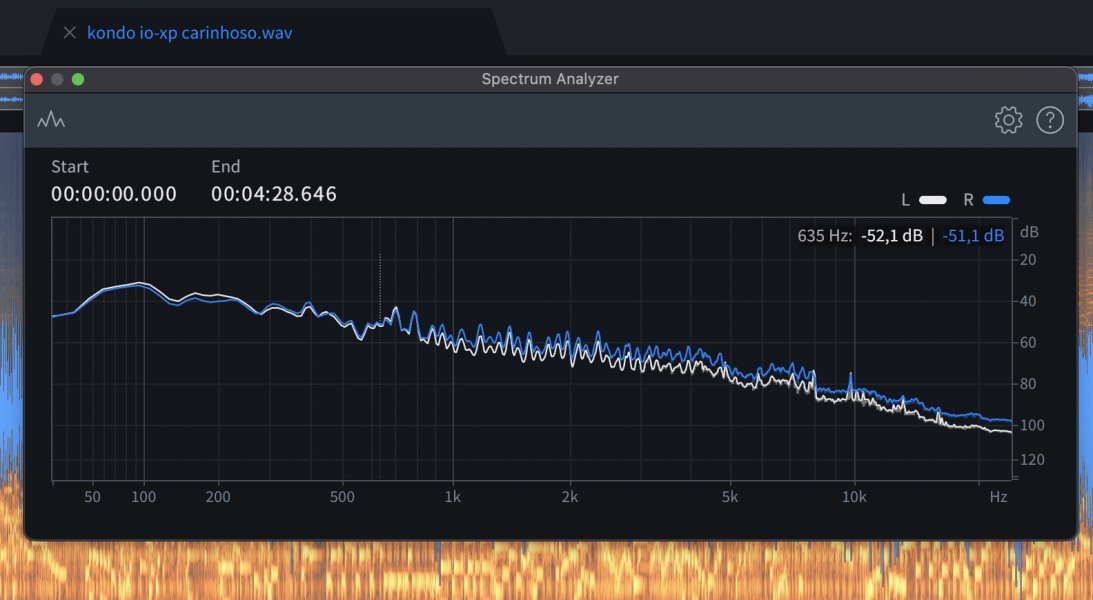This screenshot has width=1093, height=600.
Task: Click the 40 dB level axis label
Action: (x=1028, y=301)
